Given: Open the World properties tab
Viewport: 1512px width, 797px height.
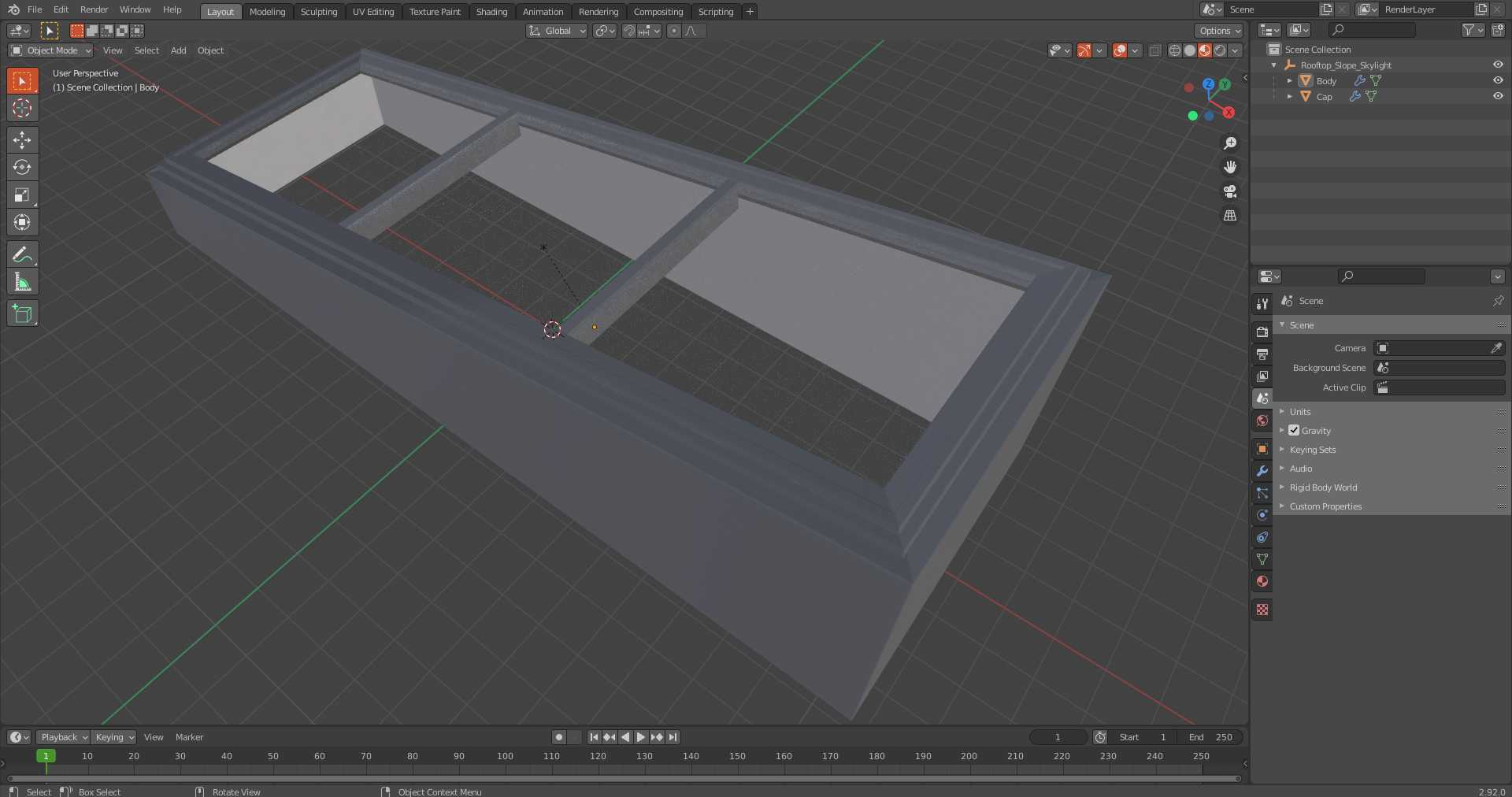Looking at the screenshot, I should tap(1262, 421).
